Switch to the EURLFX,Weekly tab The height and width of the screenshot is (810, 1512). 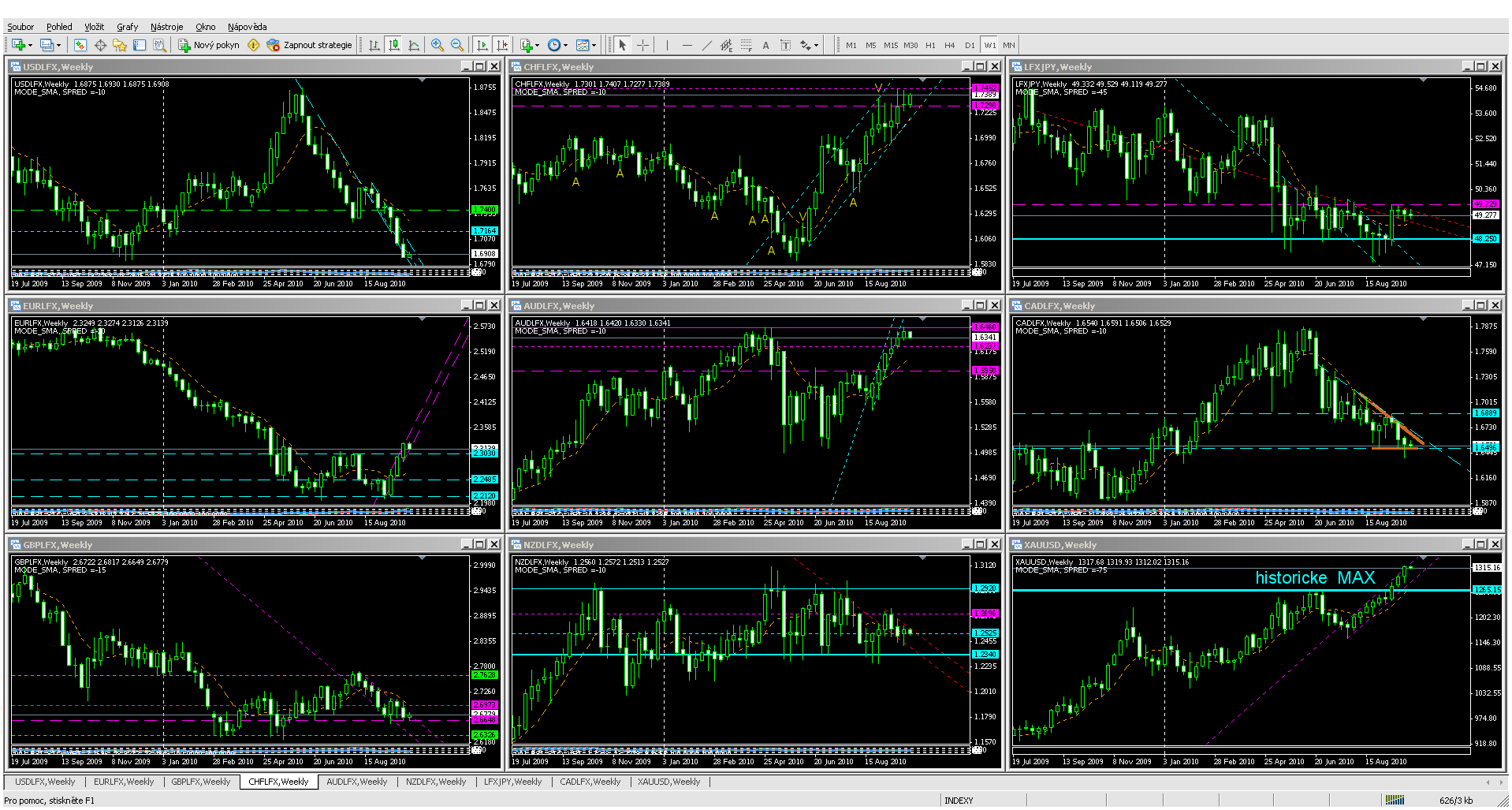click(124, 782)
